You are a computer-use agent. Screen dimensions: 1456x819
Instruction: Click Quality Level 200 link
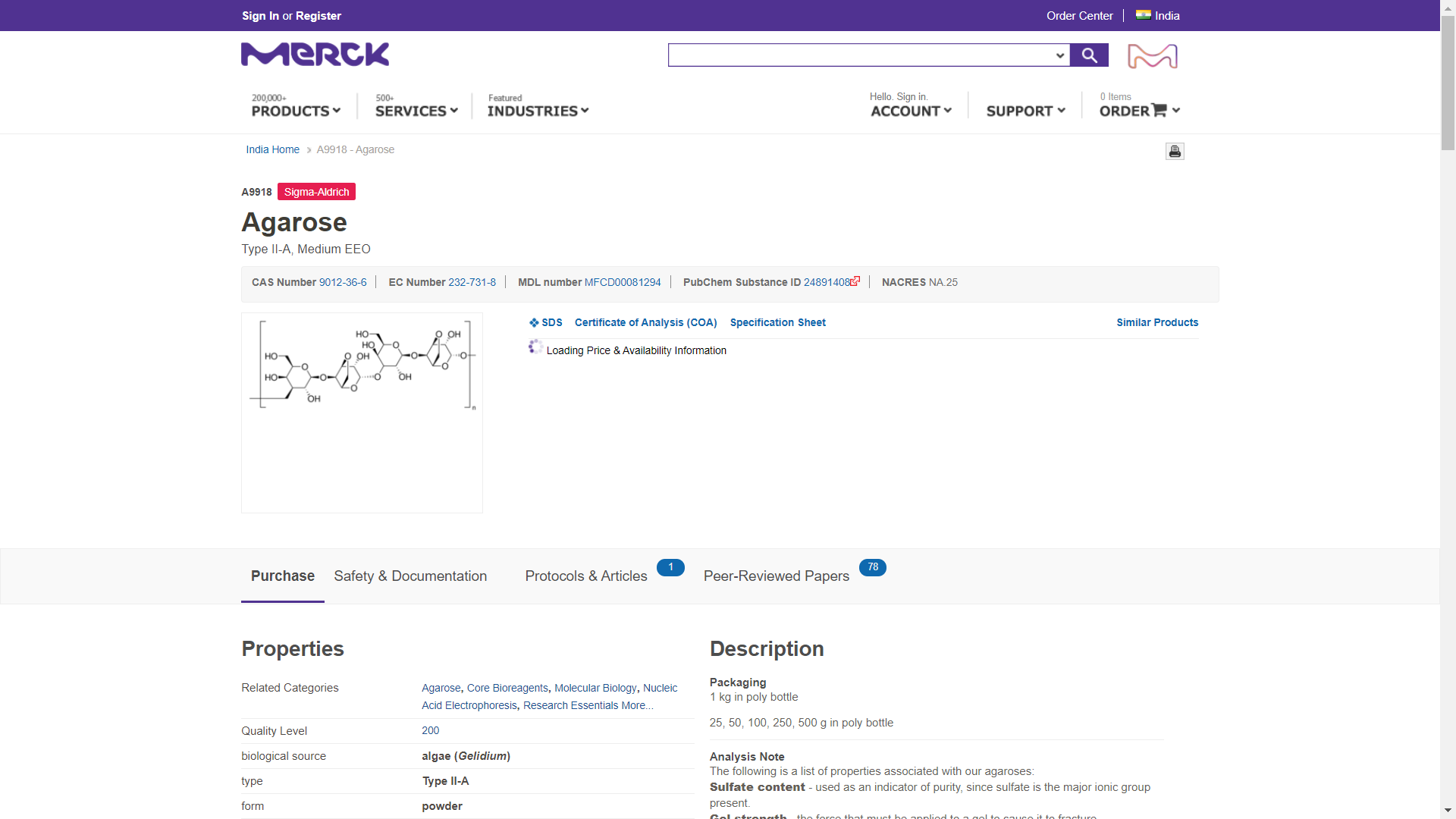pos(430,730)
